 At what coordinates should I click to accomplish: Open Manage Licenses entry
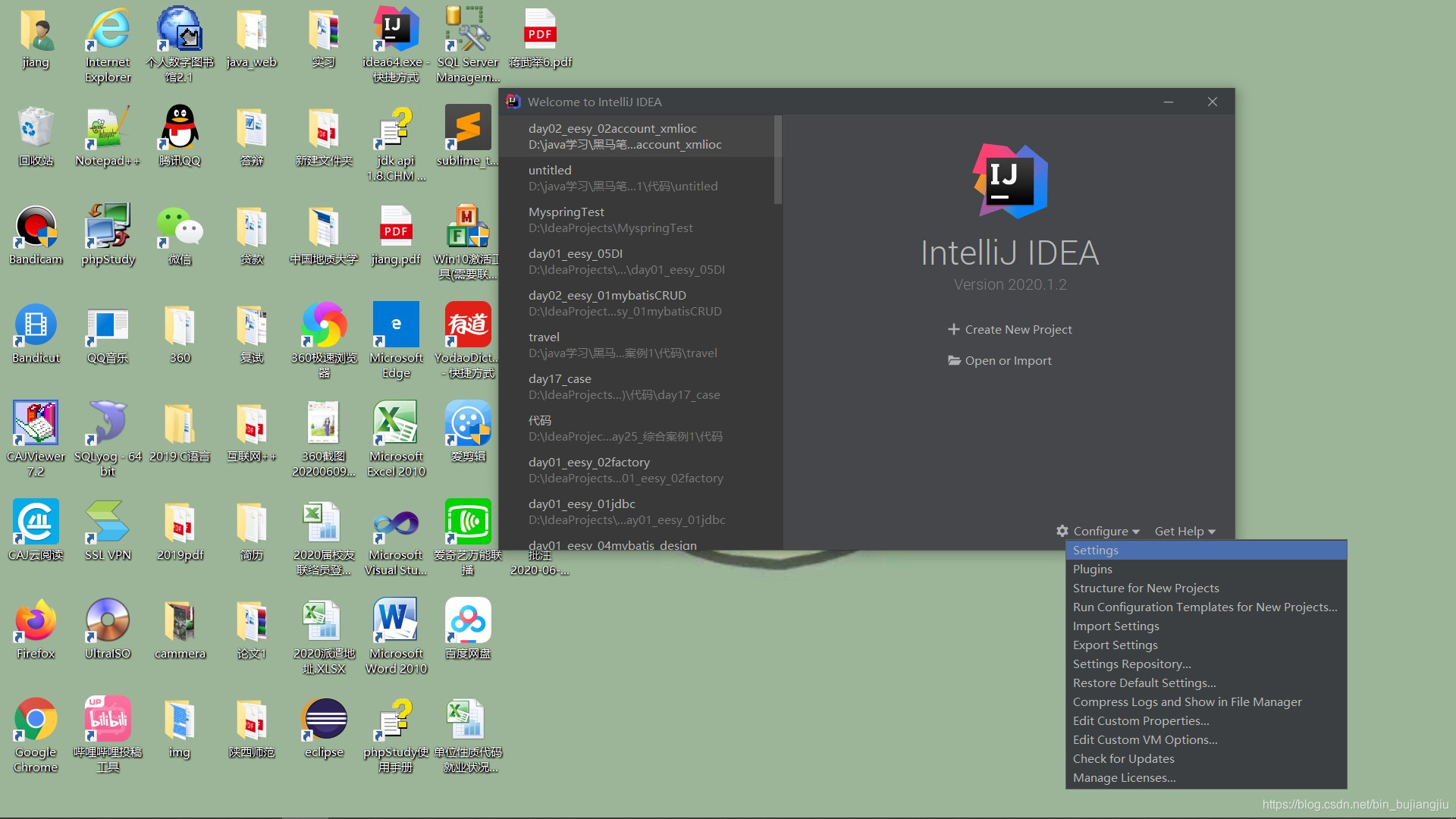1206,777
